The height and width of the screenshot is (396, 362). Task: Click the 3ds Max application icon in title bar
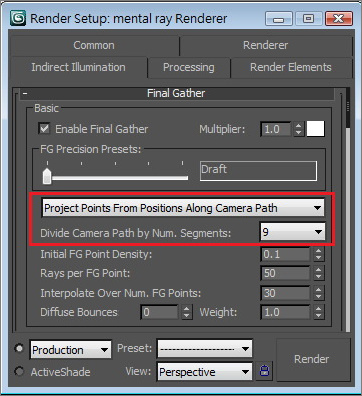click(x=18, y=18)
